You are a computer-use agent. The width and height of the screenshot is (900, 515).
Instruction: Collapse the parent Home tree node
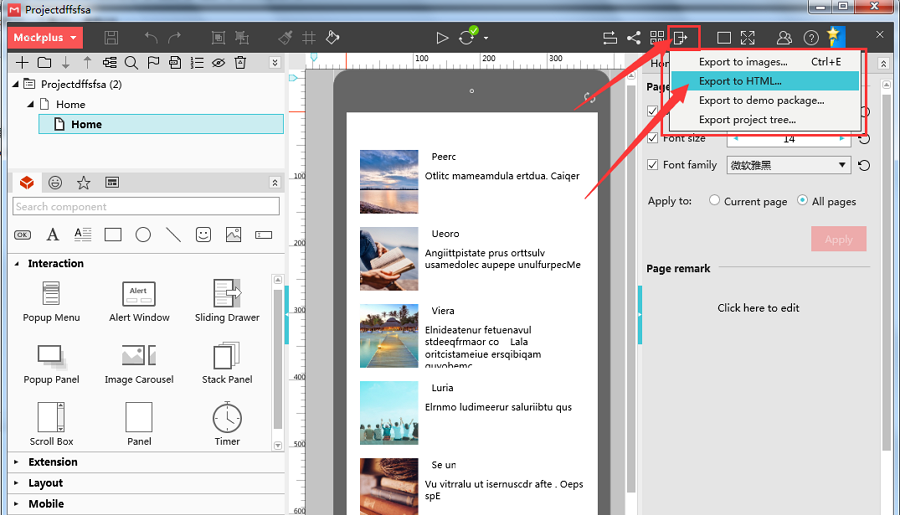click(x=30, y=104)
